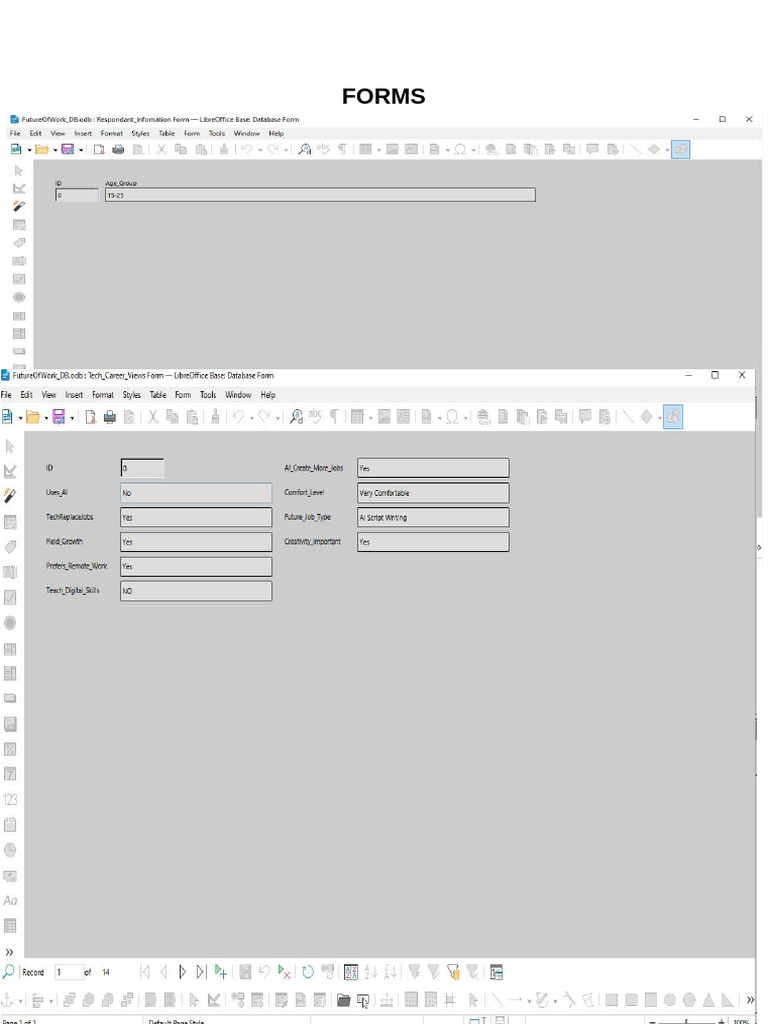Insert special character Omega in Tech_Career_Views toolbar
The width and height of the screenshot is (768, 1024).
click(x=451, y=417)
